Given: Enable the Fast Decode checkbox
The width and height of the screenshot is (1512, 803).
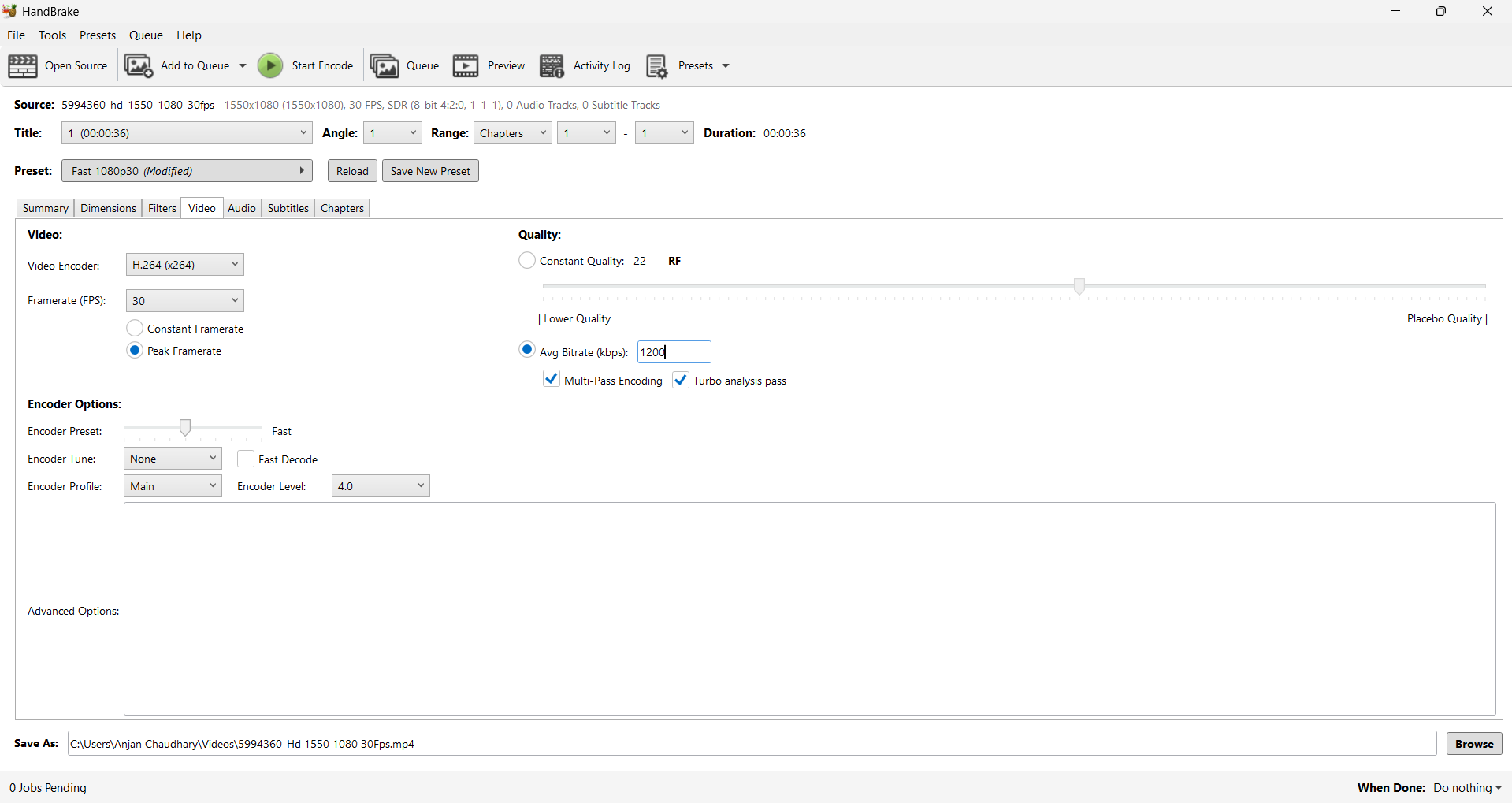Looking at the screenshot, I should point(246,459).
